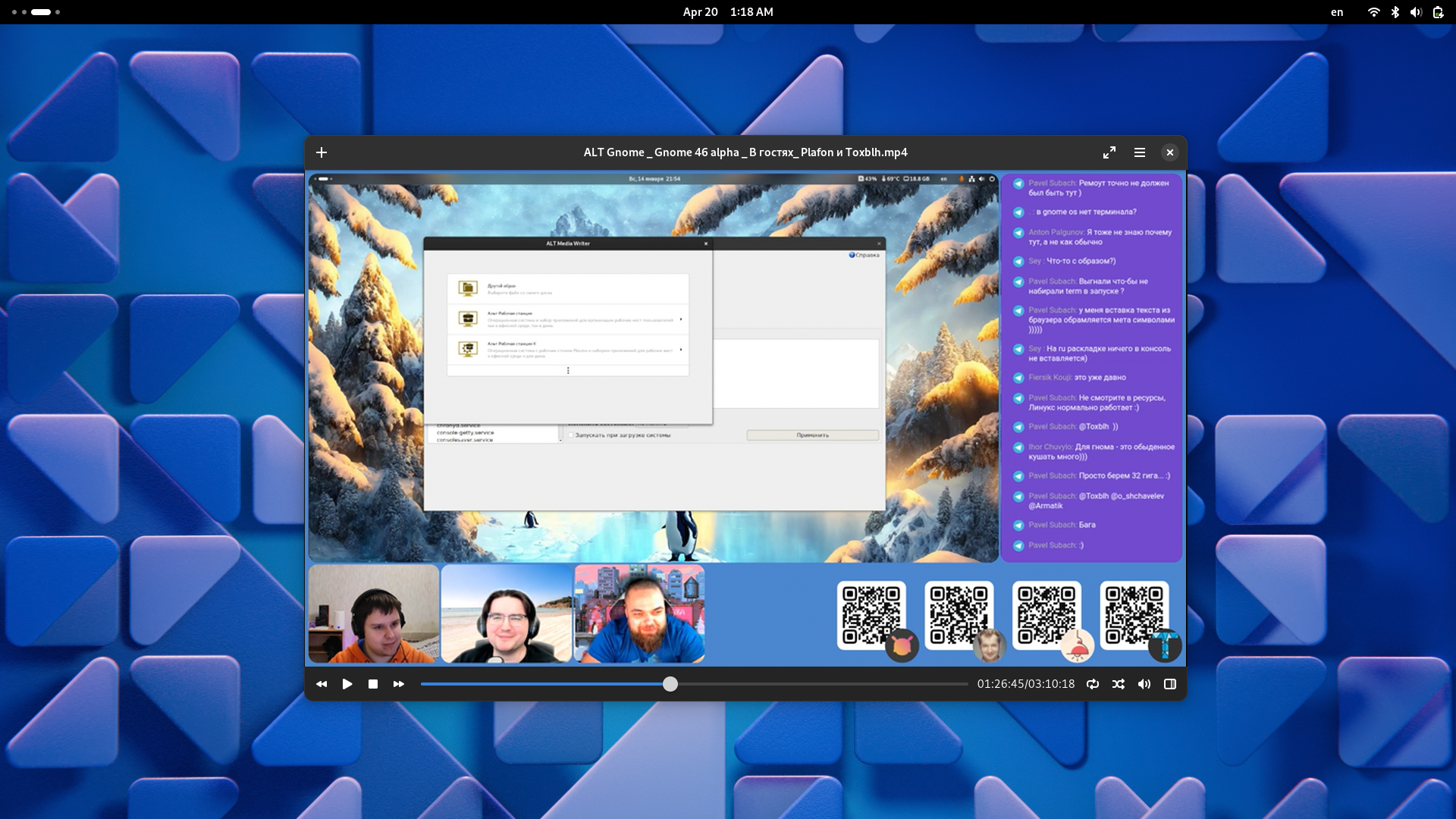Image resolution: width=1456 pixels, height=819 pixels.
Task: Click the elapsed time label 01:26:45/03:10:18
Action: (1026, 684)
